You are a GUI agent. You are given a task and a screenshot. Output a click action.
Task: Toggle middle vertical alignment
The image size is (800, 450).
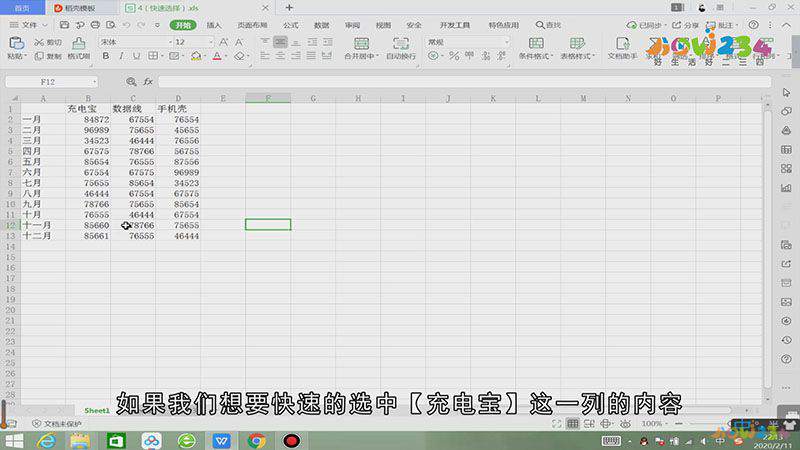pyautogui.click(x=280, y=42)
